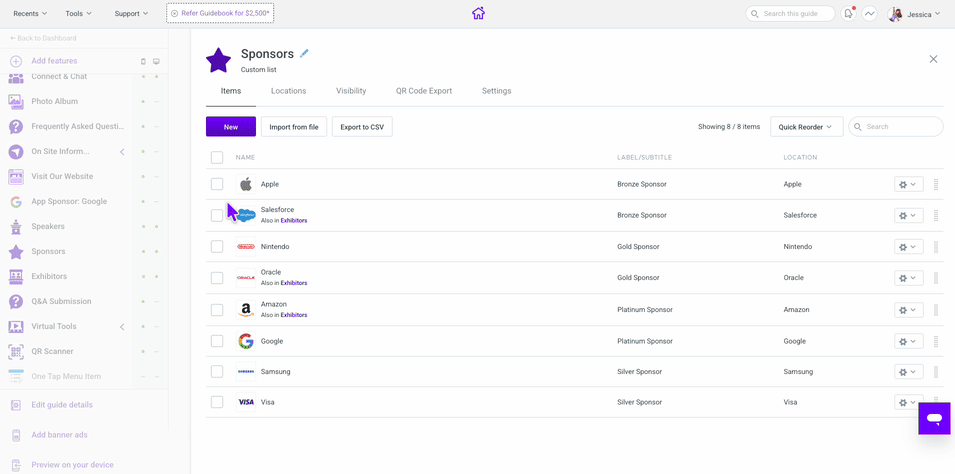Viewport: 955px width, 474px height.
Task: Check the Salesforce row checkbox
Action: pos(217,215)
